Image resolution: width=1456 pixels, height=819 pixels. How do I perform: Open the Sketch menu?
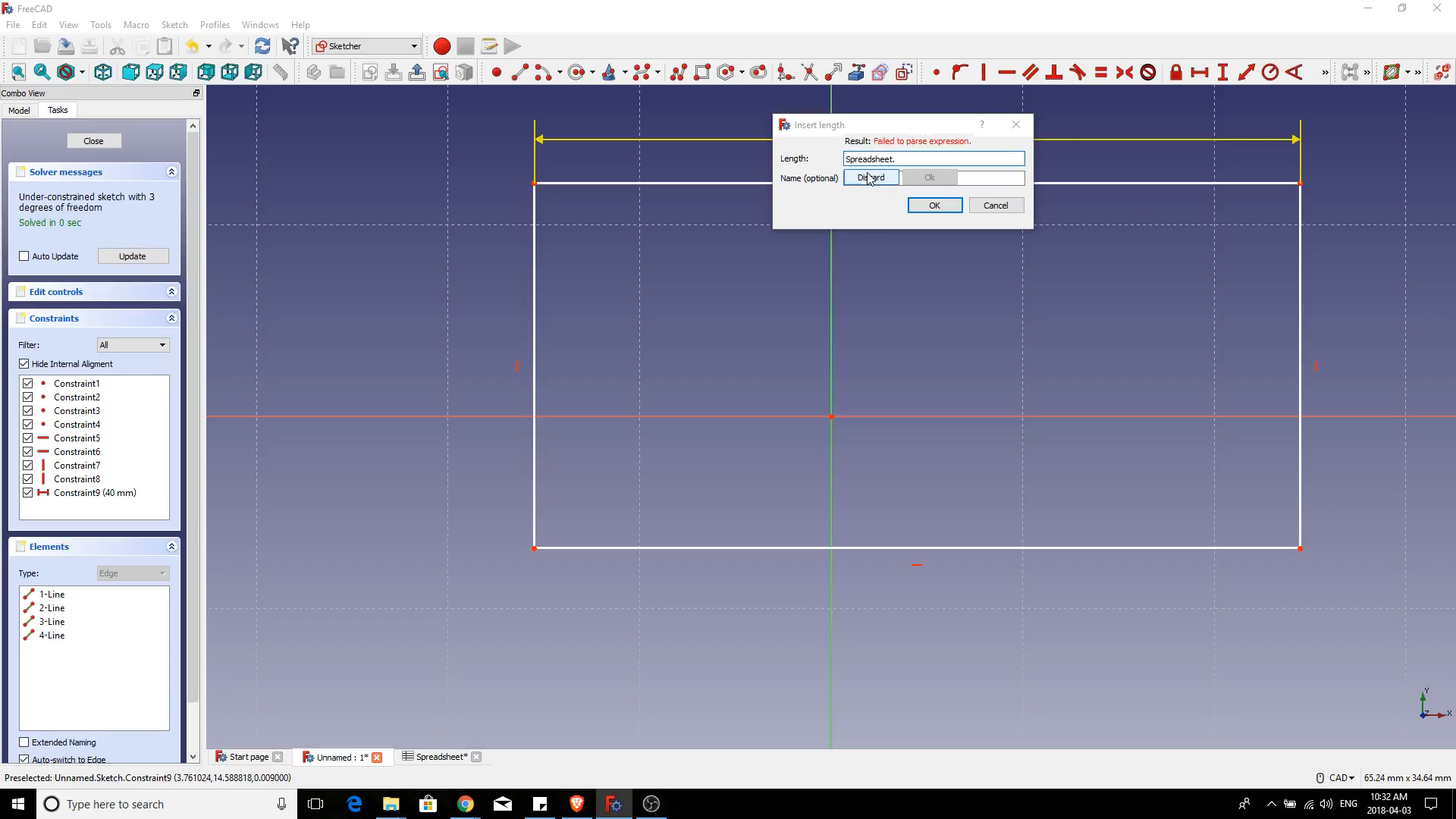click(174, 25)
